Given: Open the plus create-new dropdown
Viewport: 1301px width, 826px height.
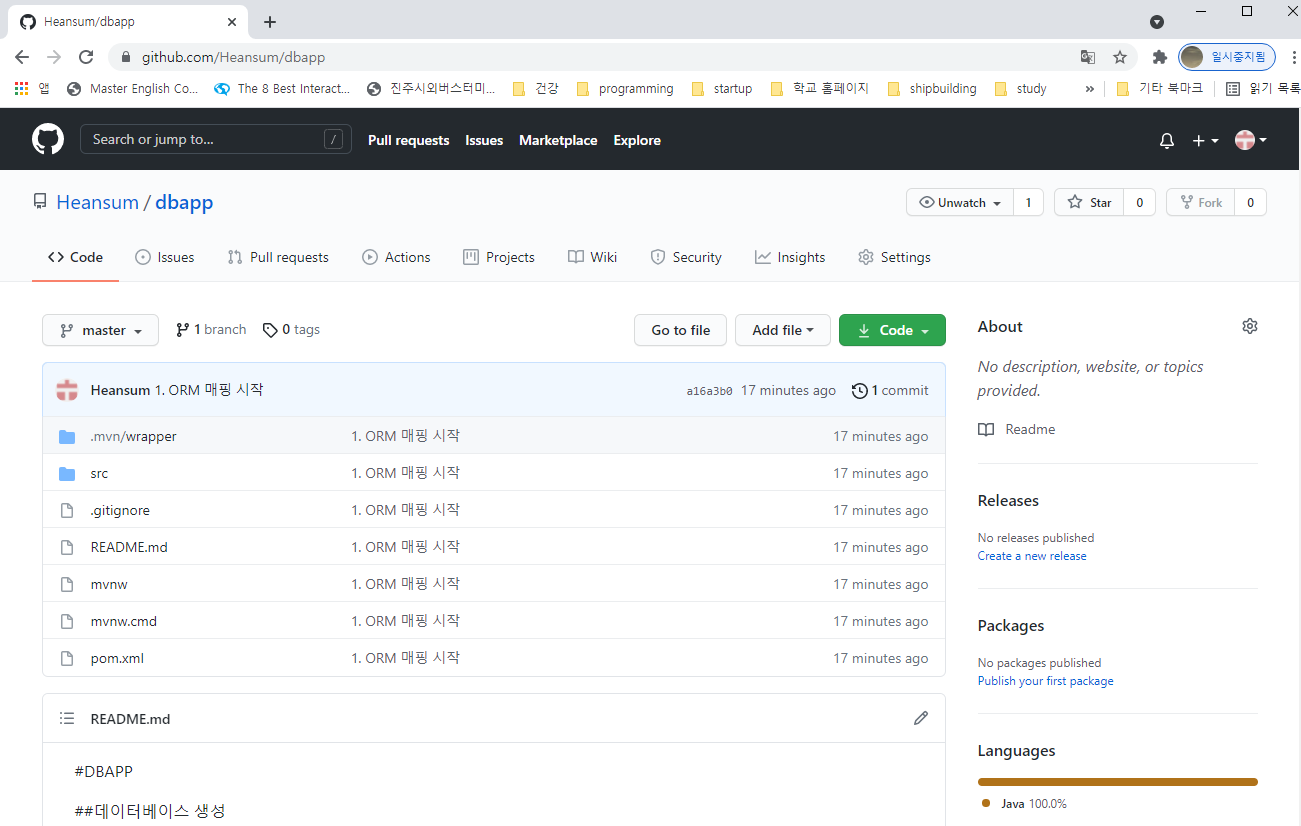Looking at the screenshot, I should [x=1205, y=141].
